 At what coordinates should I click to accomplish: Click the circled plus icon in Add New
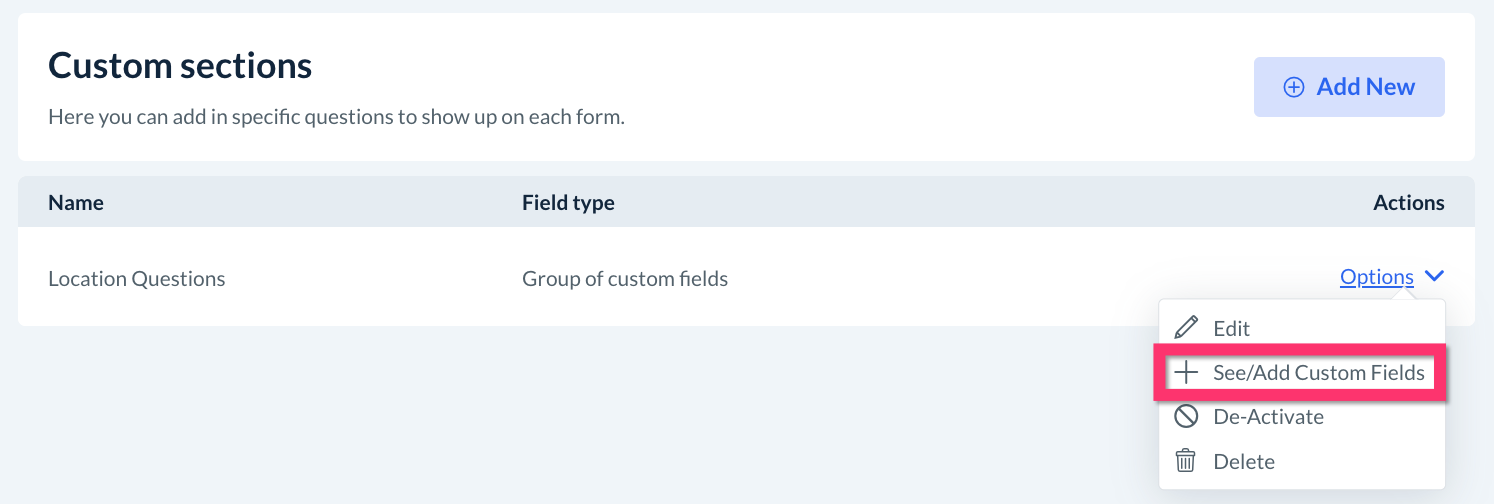coord(1294,87)
